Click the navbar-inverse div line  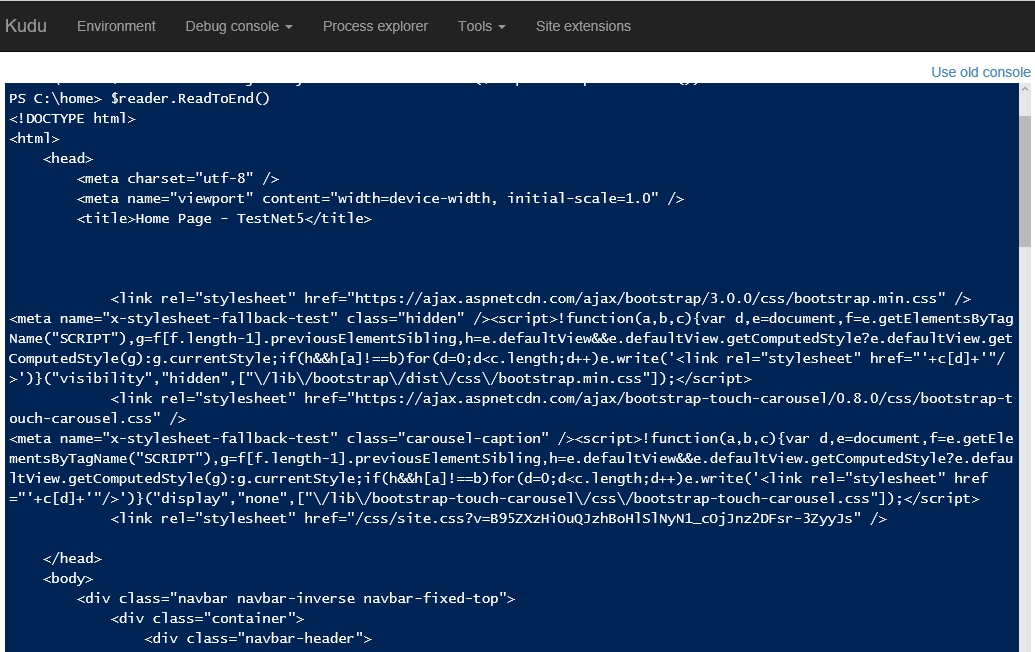[296, 599]
